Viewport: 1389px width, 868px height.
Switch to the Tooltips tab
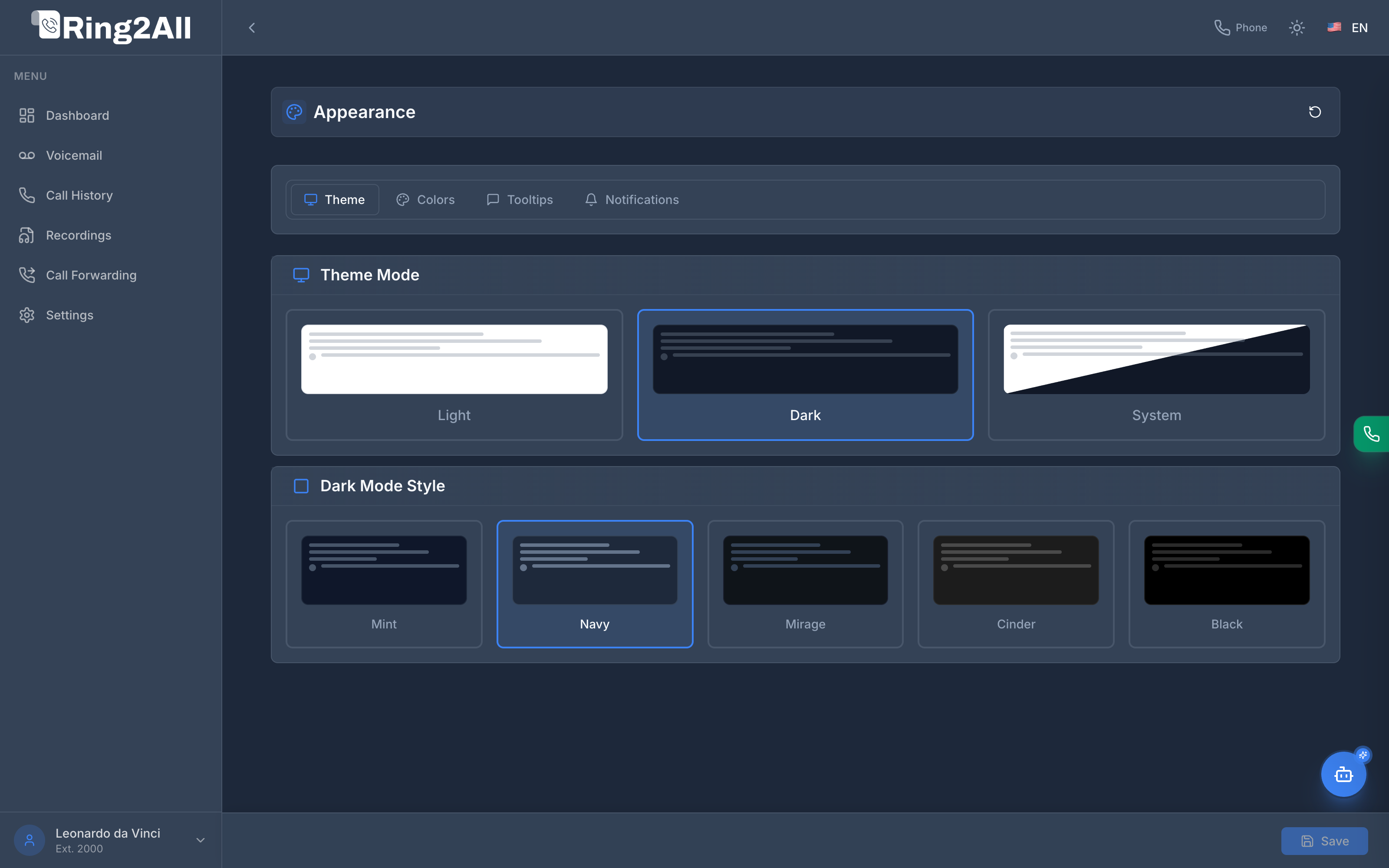[x=520, y=200]
